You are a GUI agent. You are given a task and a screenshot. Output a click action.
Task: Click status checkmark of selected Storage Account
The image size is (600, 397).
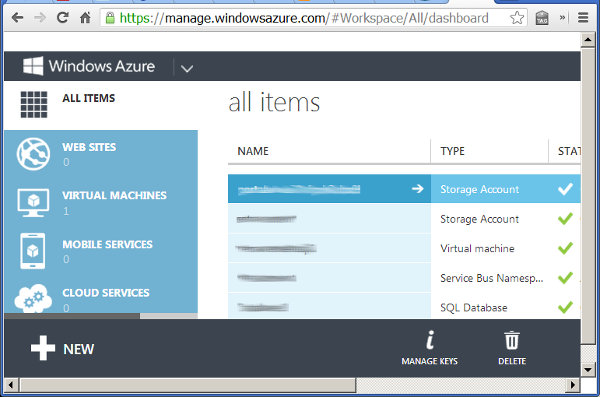565,188
